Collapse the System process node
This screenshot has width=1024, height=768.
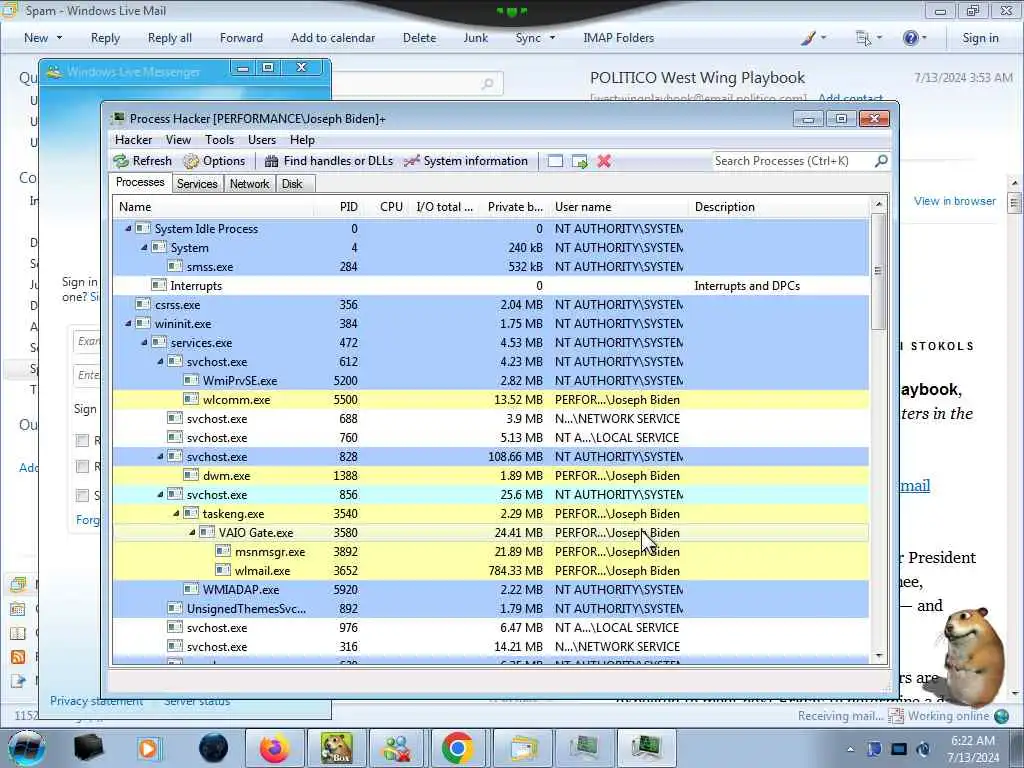(x=144, y=248)
